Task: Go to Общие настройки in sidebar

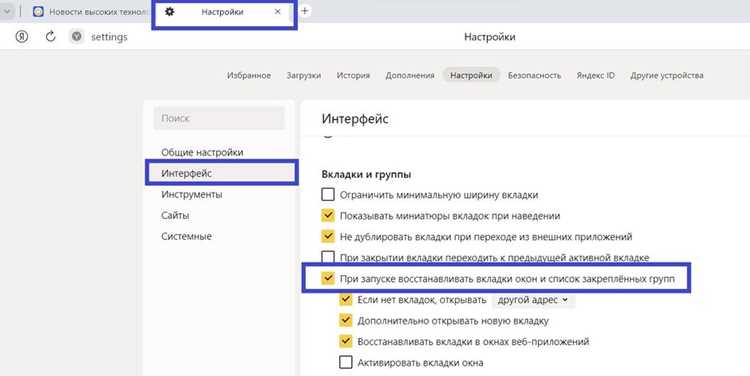Action: coord(202,152)
